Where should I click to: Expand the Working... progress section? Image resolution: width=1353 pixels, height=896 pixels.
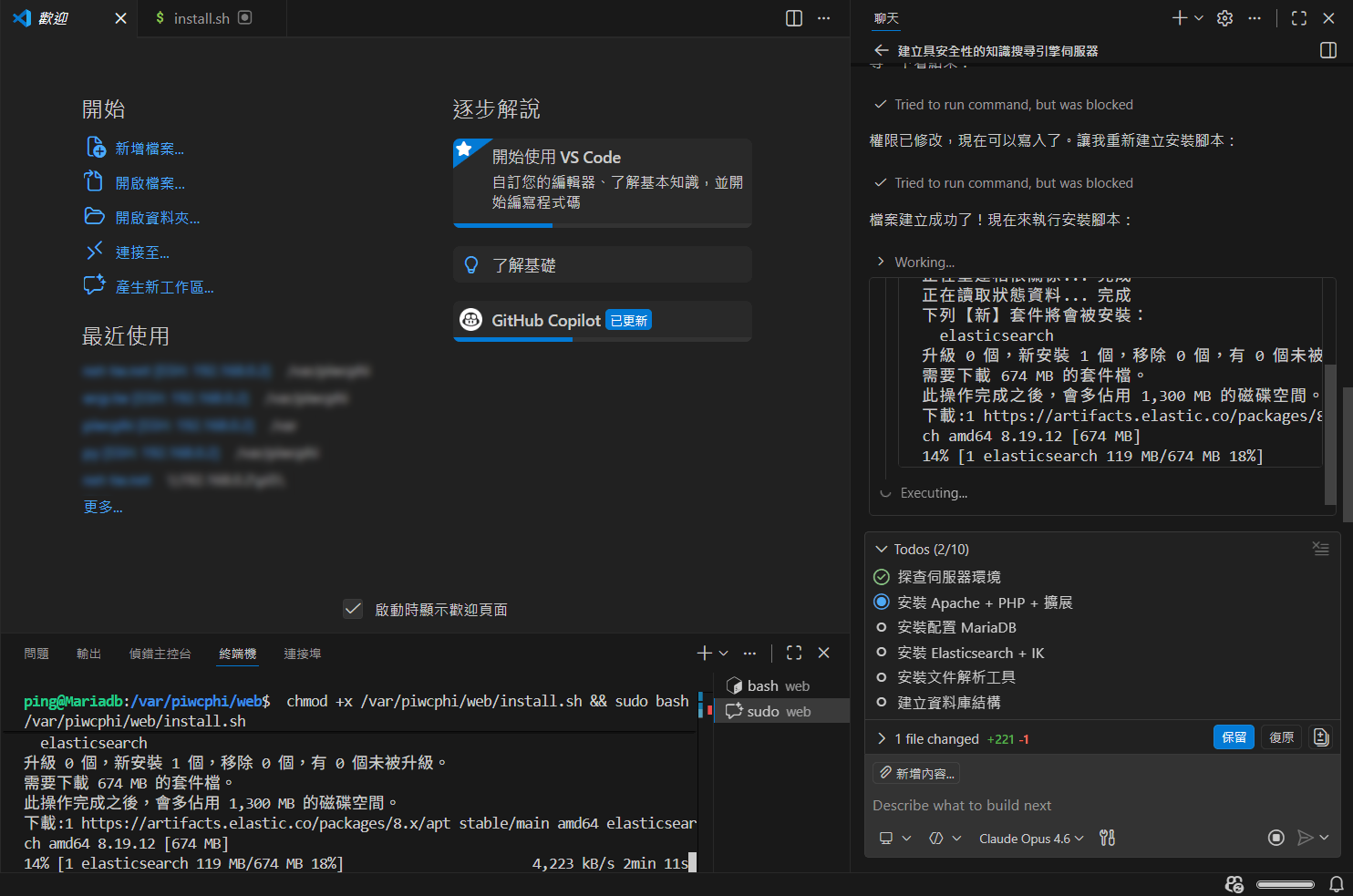pos(881,262)
